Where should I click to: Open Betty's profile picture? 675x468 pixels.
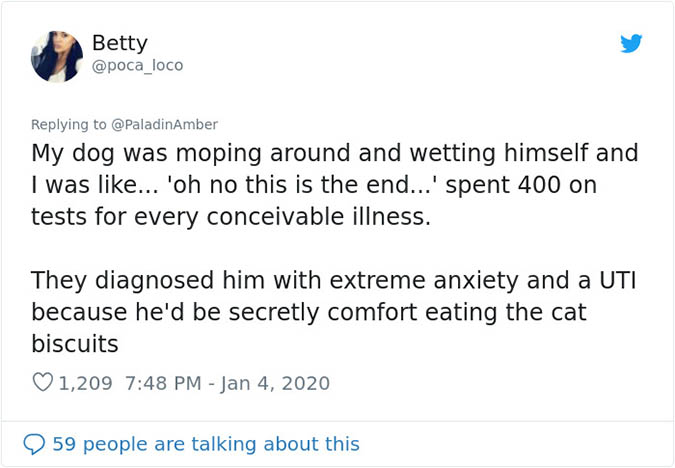coord(57,55)
